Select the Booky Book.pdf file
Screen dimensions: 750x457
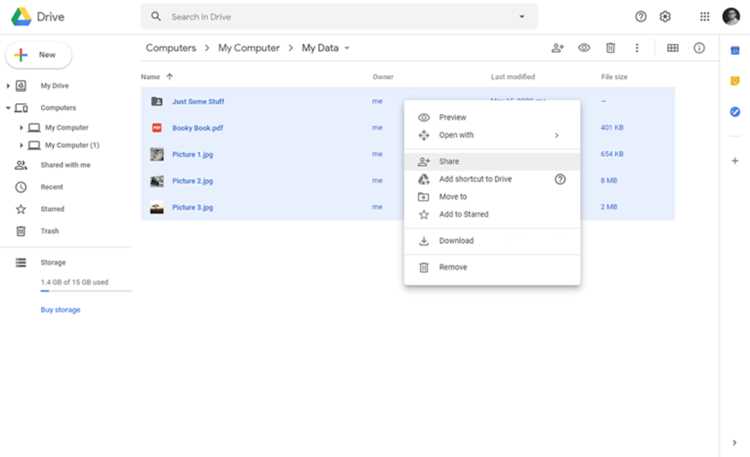(198, 128)
